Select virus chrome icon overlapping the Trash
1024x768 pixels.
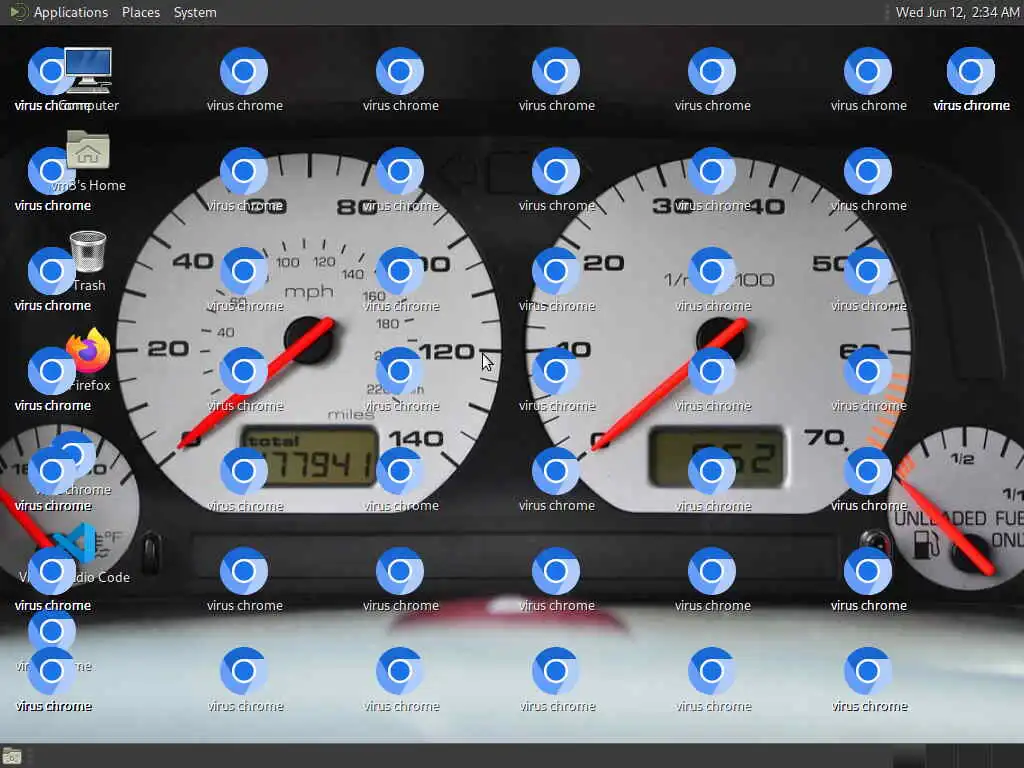[51, 271]
